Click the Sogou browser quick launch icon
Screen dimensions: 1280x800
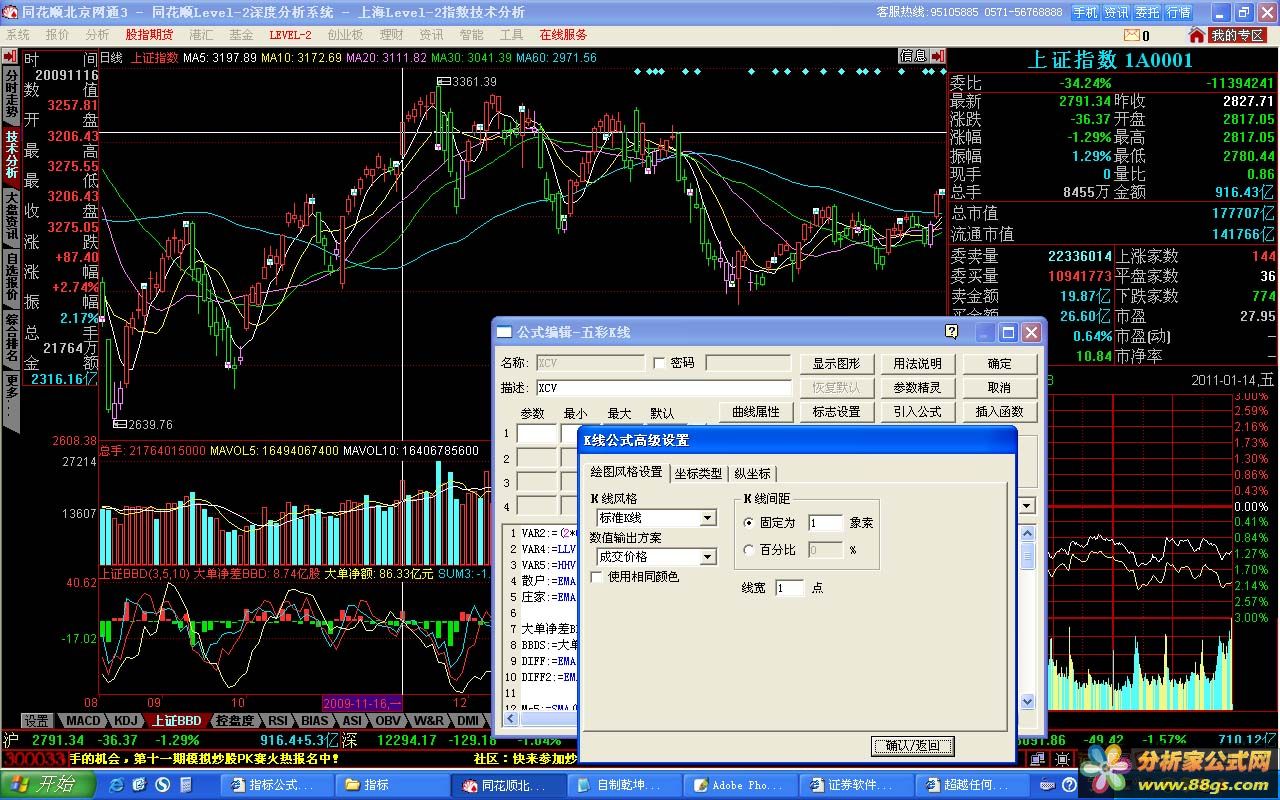coord(160,785)
